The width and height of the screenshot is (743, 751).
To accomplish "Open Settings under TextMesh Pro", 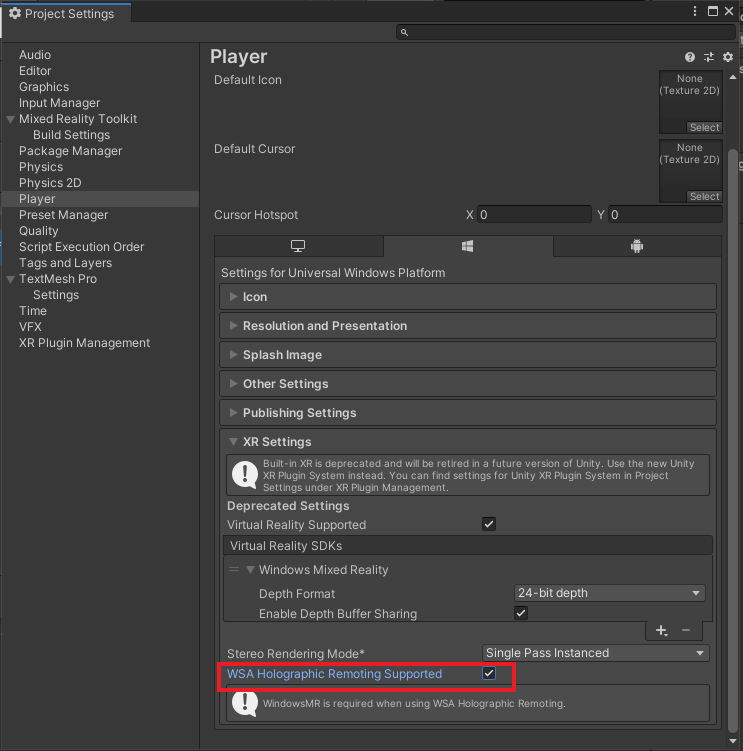I will (x=56, y=295).
